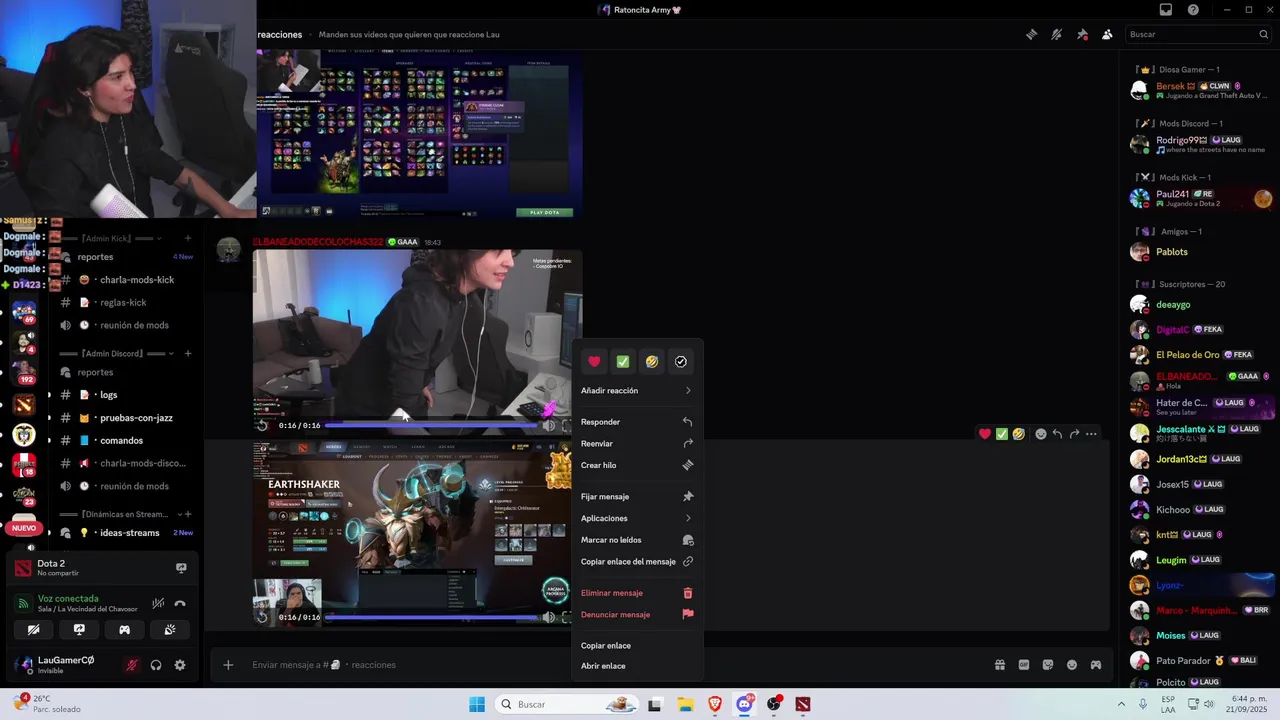Show hidden icons in the system tray

click(x=1121, y=704)
